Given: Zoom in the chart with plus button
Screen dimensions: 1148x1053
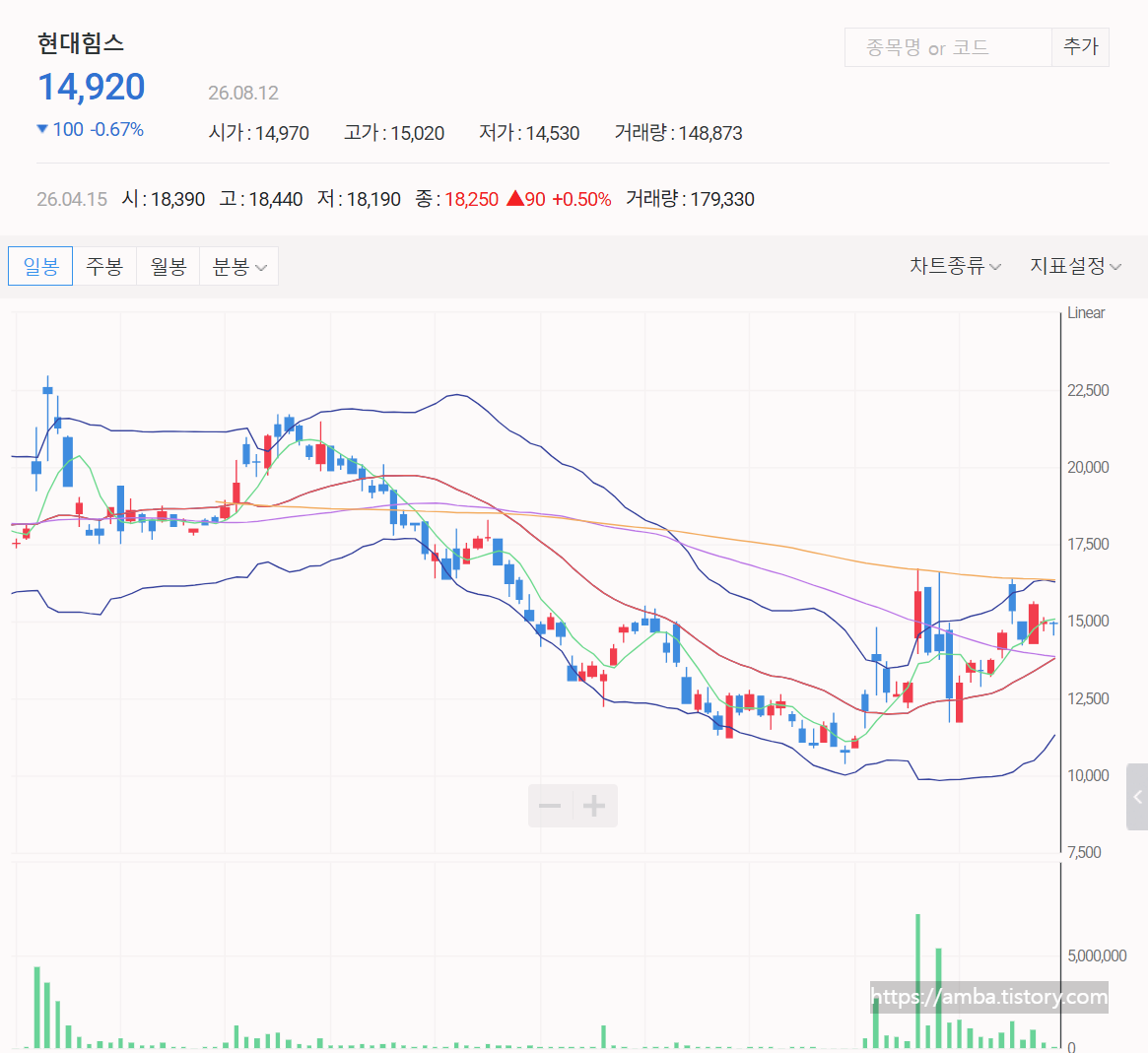Looking at the screenshot, I should tap(594, 806).
